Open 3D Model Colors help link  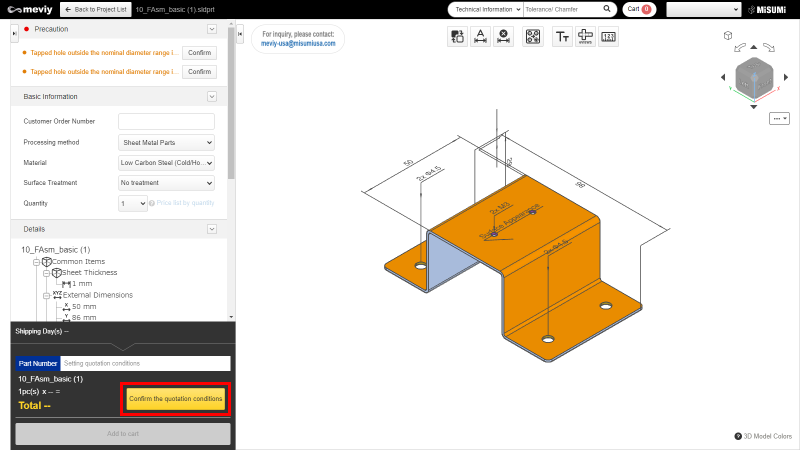coord(767,436)
